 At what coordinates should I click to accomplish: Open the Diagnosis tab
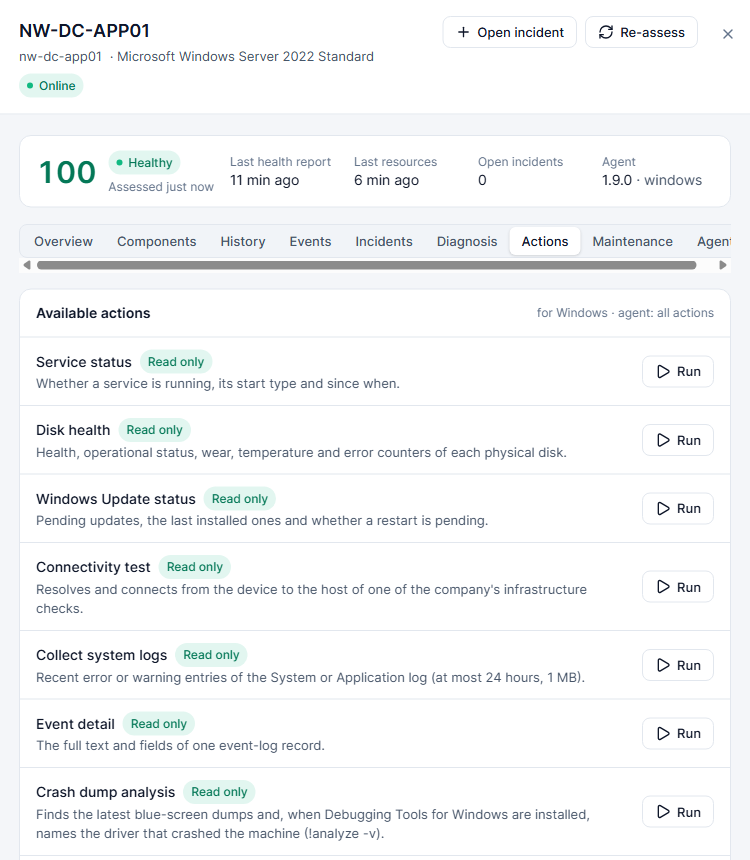tap(467, 241)
